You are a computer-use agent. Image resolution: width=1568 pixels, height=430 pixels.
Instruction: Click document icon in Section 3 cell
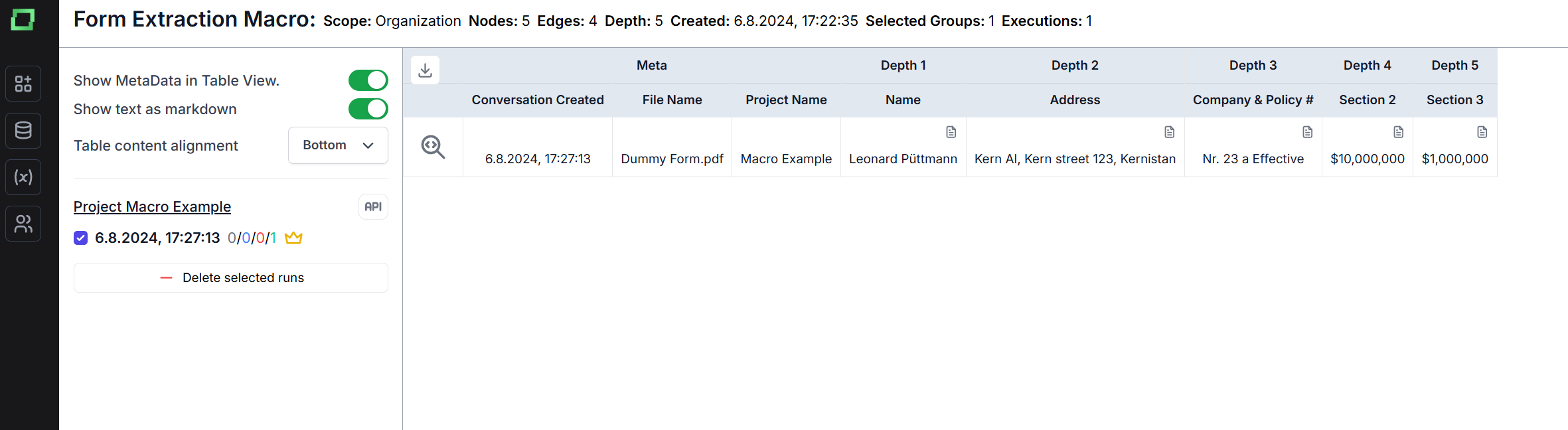[x=1482, y=132]
